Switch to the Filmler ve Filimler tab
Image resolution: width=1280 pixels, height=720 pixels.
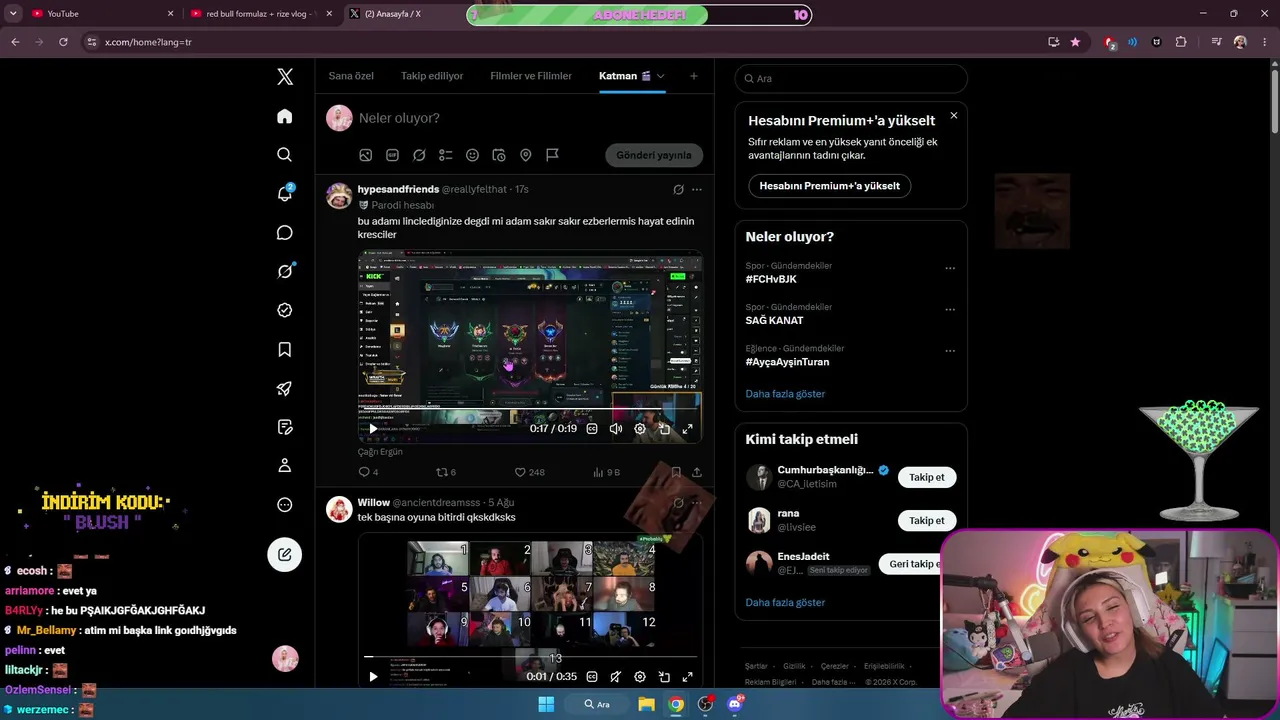(531, 76)
